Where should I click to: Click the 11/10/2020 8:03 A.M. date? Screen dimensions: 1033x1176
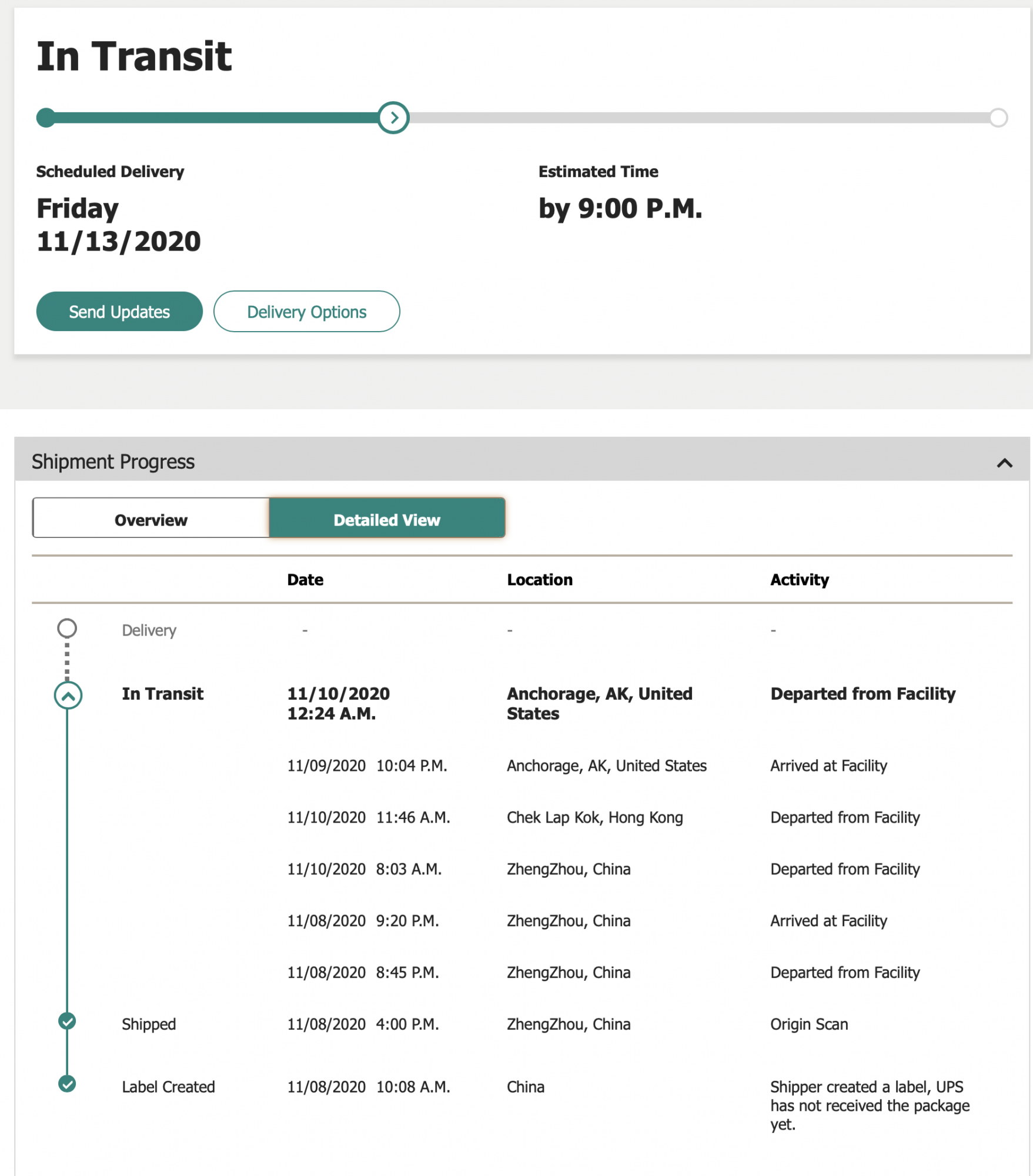coord(364,869)
